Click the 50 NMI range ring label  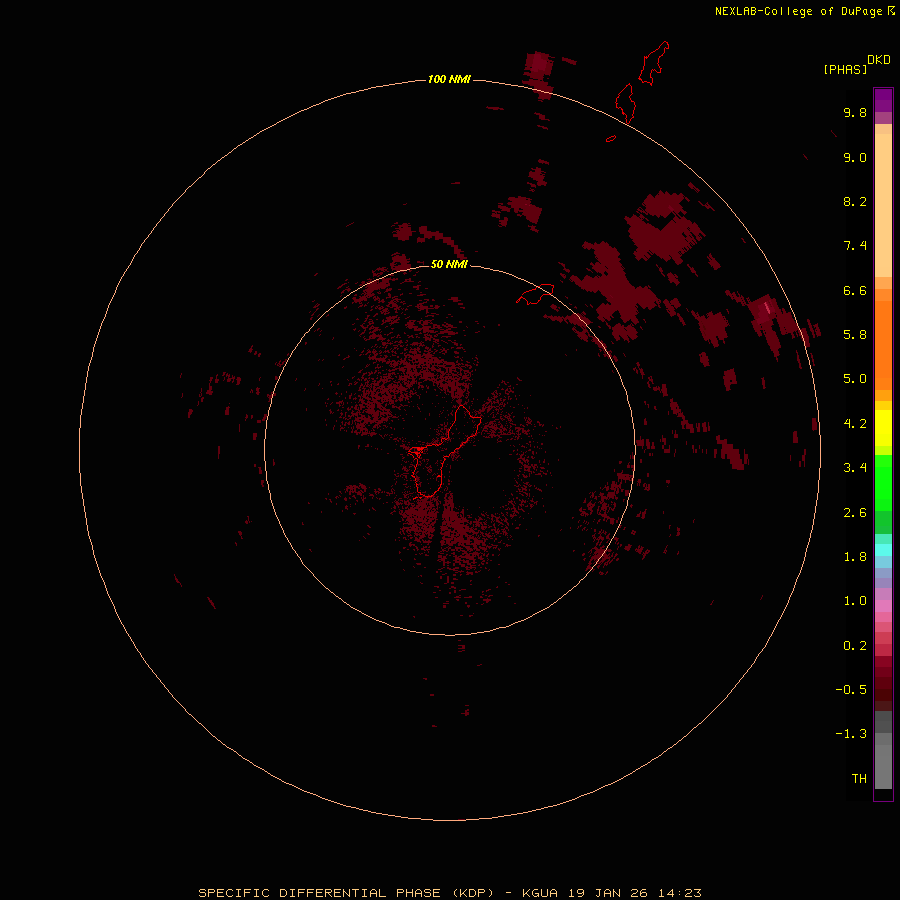coord(449,264)
